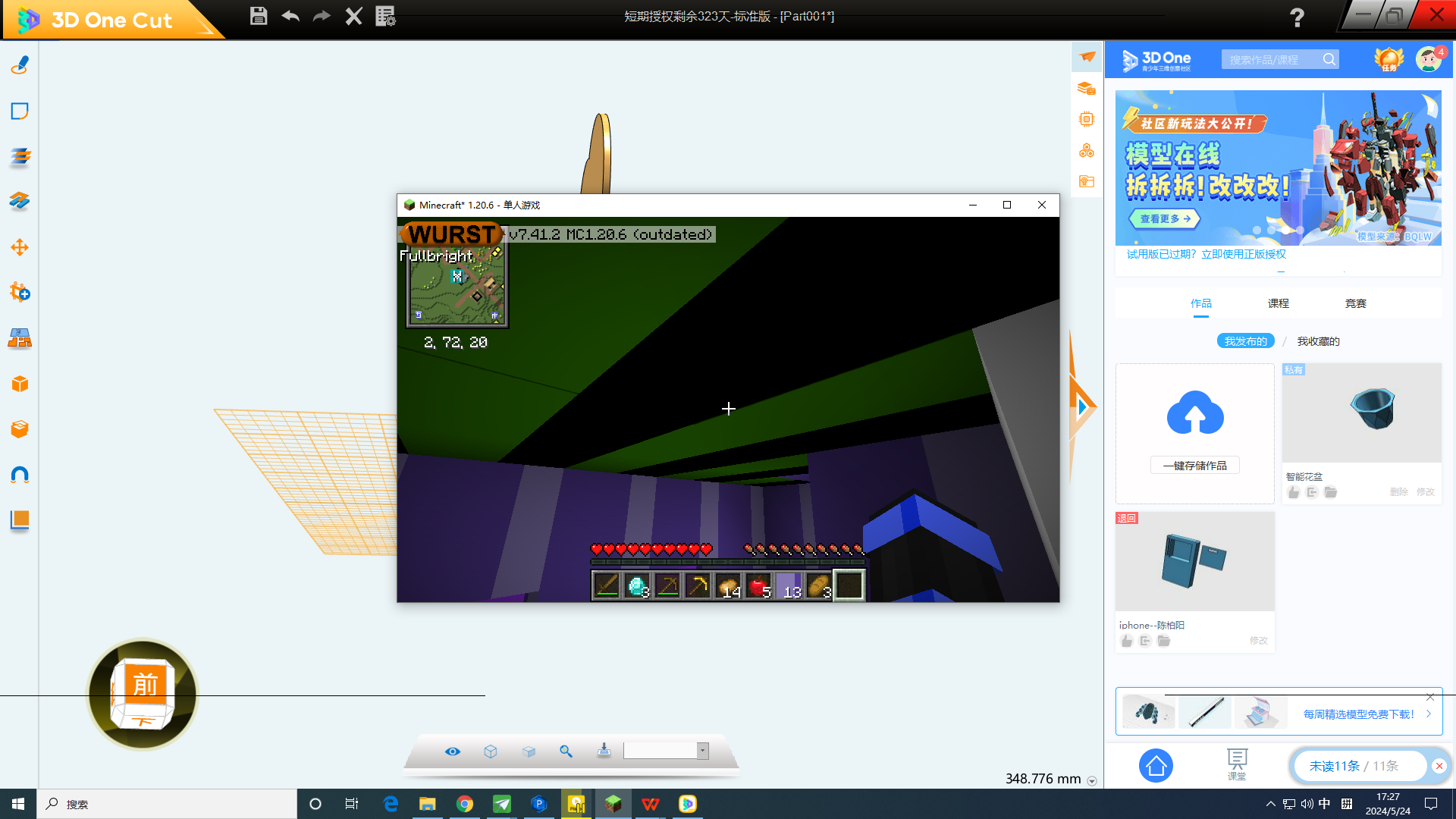Expand the units dropdown next to 348.776 mm
The height and width of the screenshot is (819, 1456).
pyautogui.click(x=1092, y=780)
